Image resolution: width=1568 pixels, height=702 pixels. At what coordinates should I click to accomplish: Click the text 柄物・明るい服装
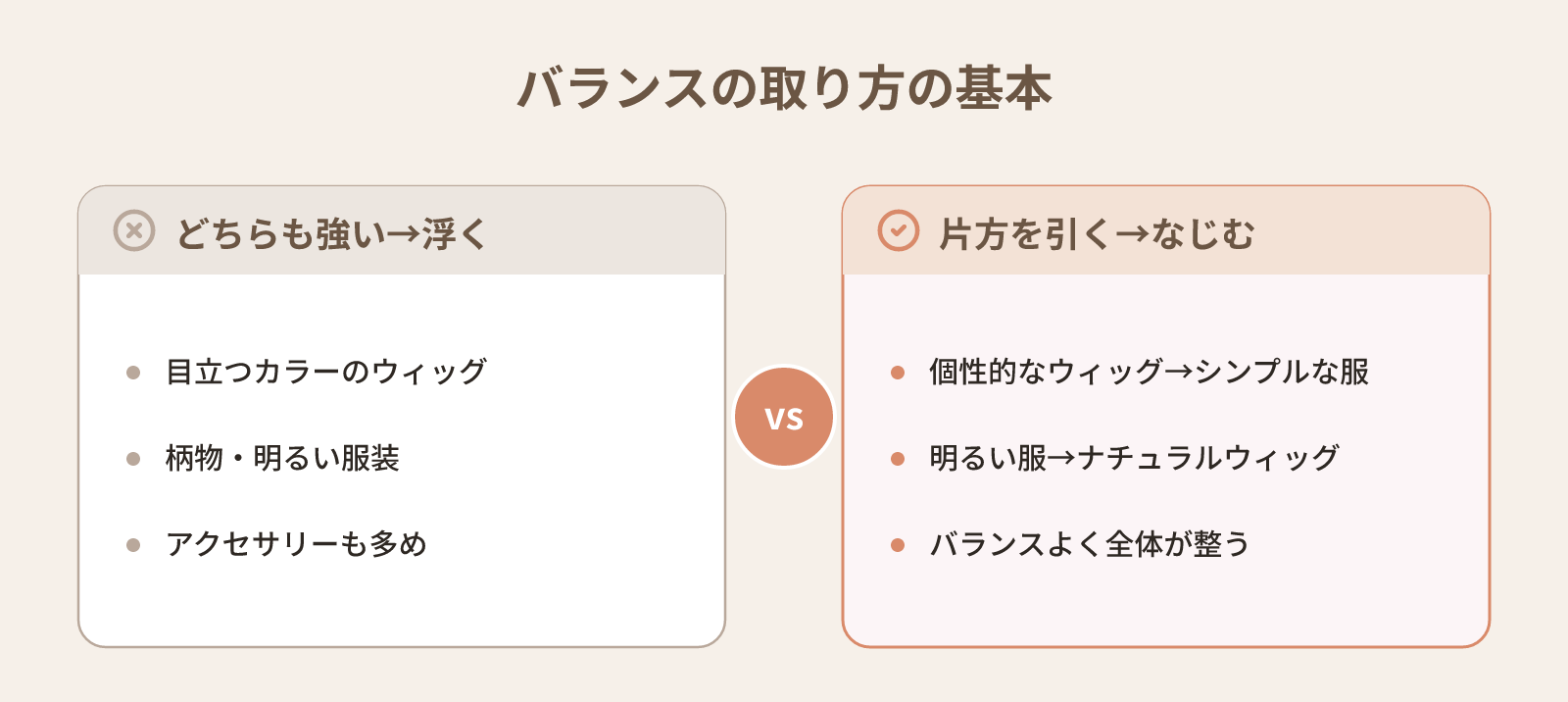tap(282, 458)
